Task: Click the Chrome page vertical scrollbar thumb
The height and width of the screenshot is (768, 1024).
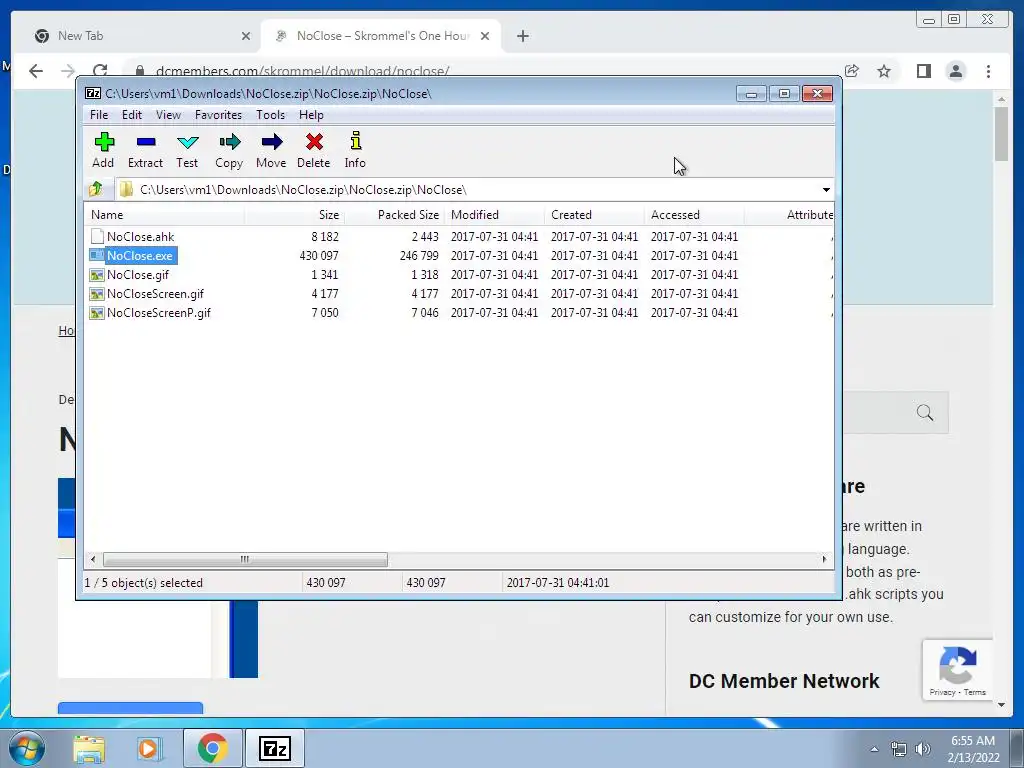Action: (x=1002, y=134)
